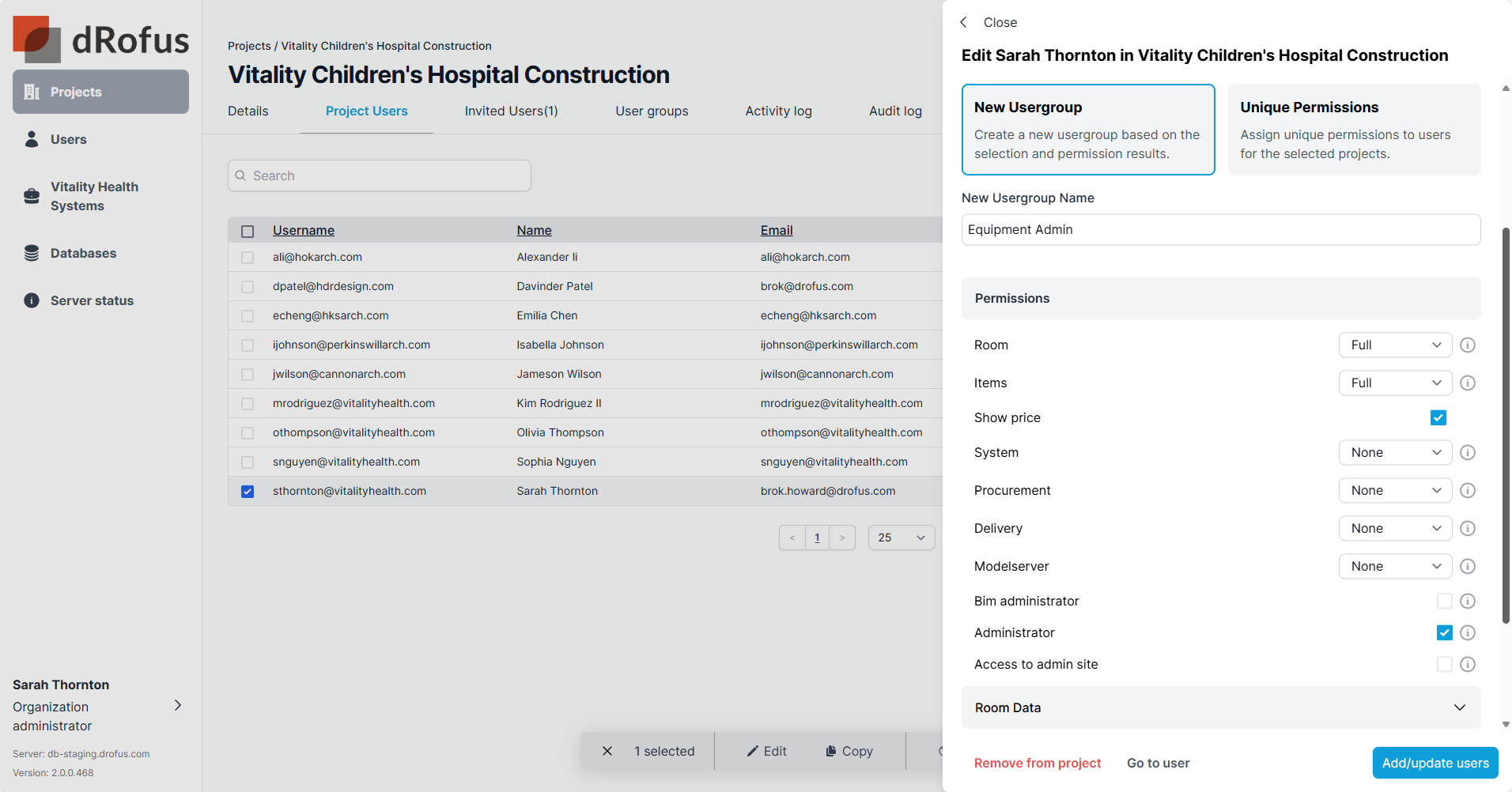
Task: Click the Remove from project link
Action: click(x=1038, y=763)
